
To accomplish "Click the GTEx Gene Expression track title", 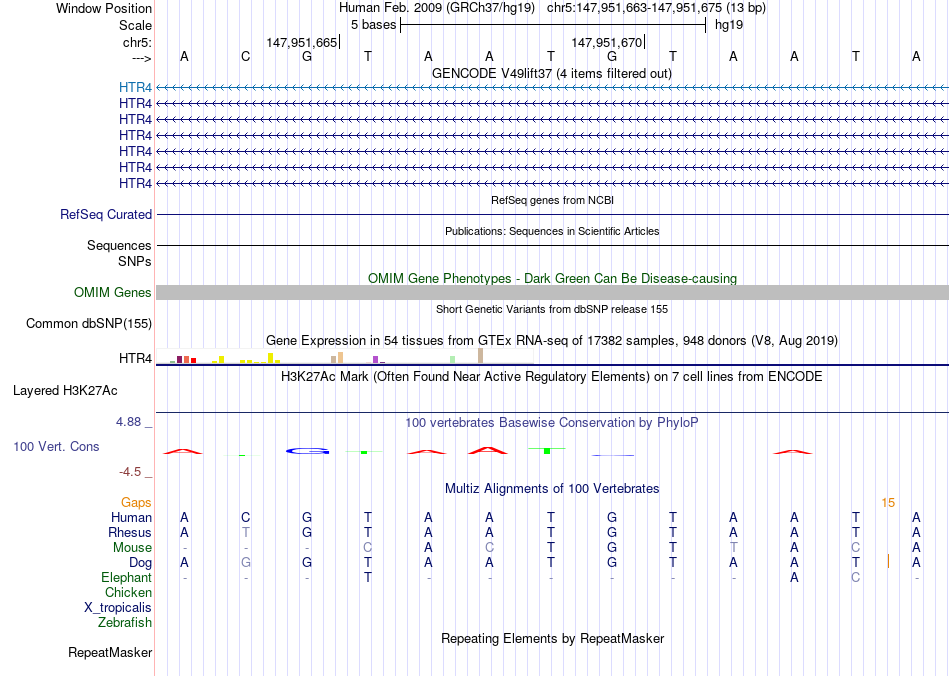I will click(x=552, y=340).
